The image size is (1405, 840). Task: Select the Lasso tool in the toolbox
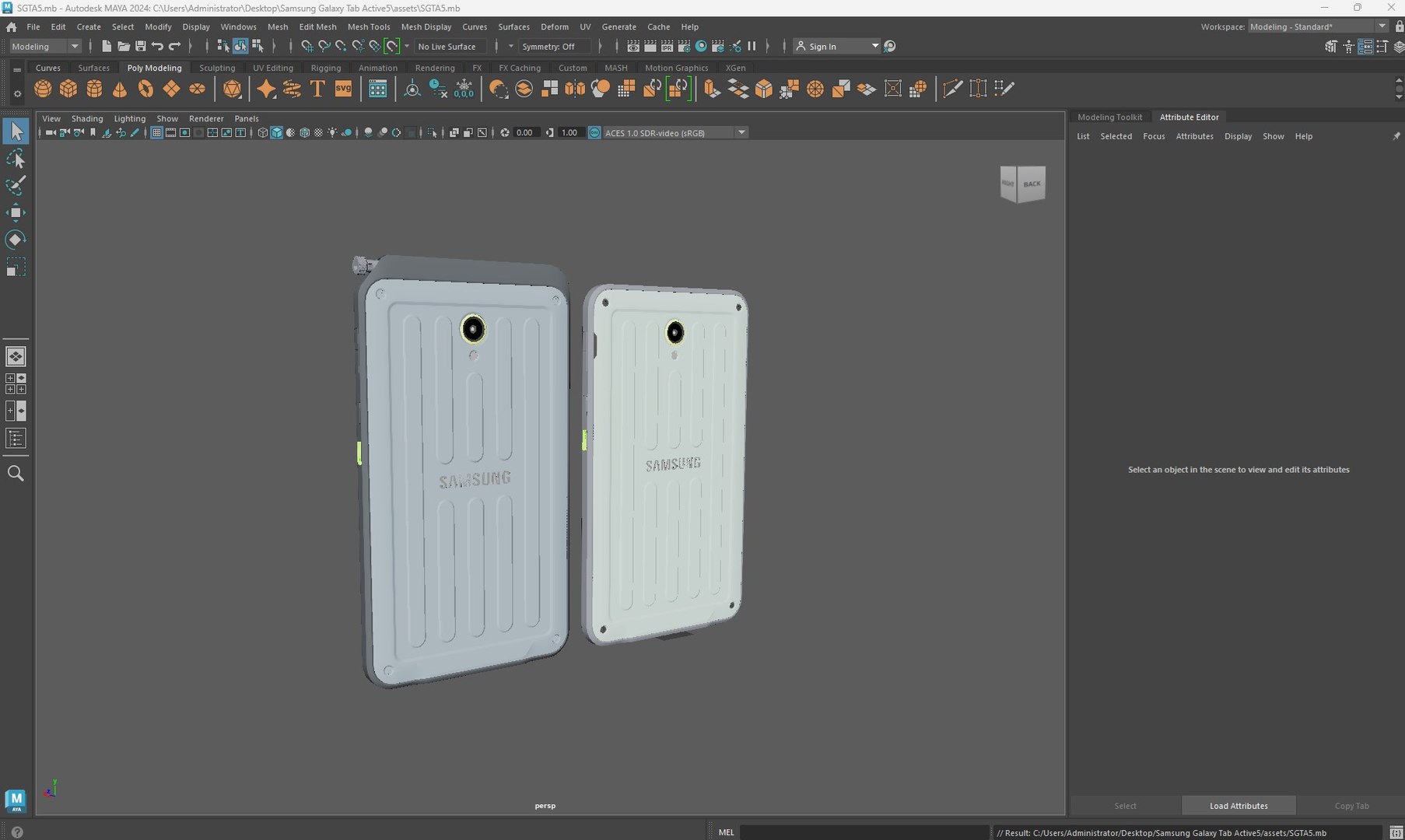click(16, 159)
